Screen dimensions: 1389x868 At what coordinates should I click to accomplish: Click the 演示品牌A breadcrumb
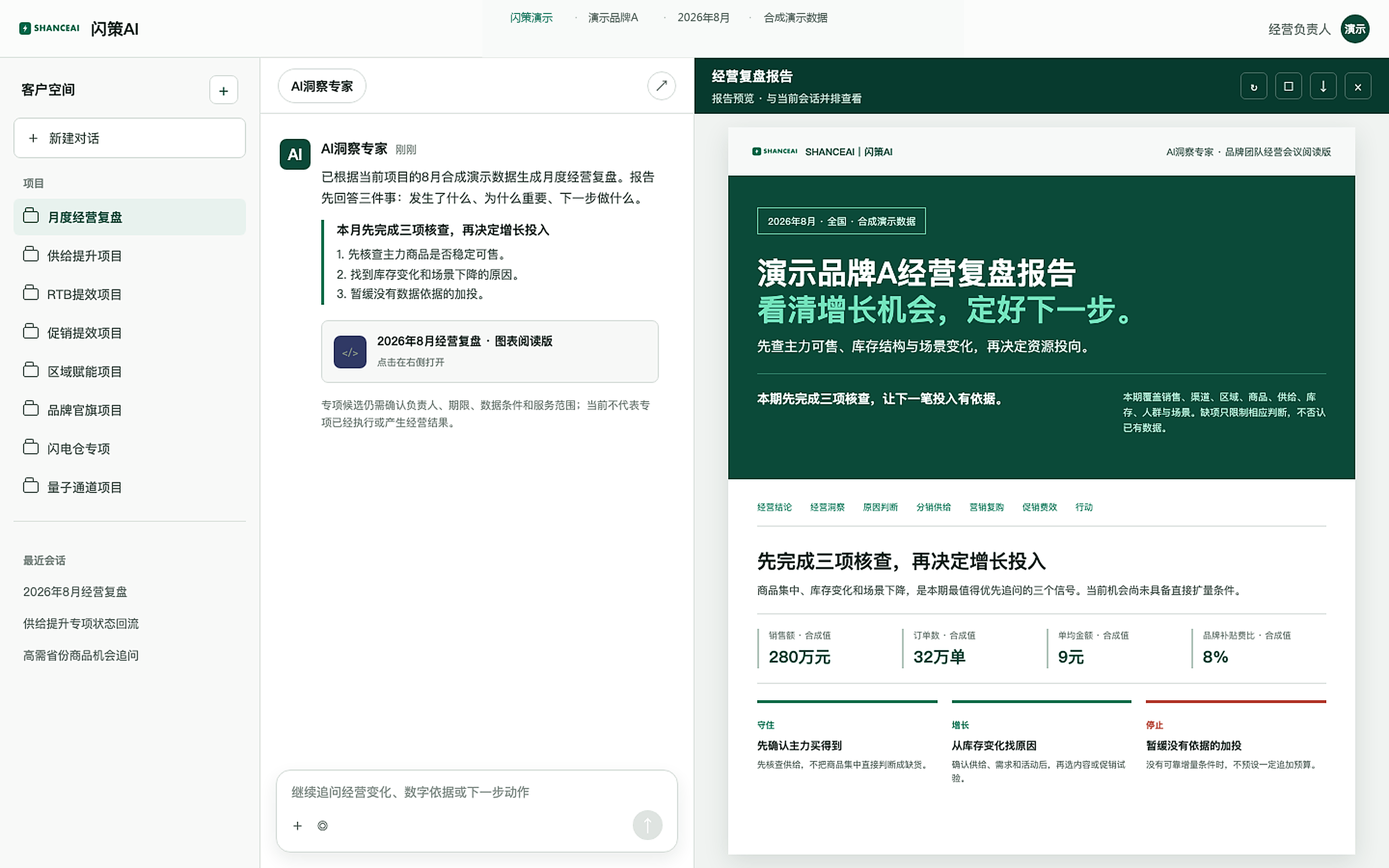(613, 18)
